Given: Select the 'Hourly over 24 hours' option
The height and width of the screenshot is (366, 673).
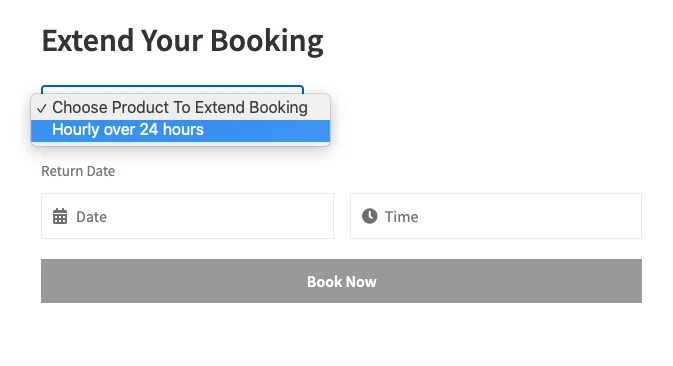Looking at the screenshot, I should tap(180, 130).
